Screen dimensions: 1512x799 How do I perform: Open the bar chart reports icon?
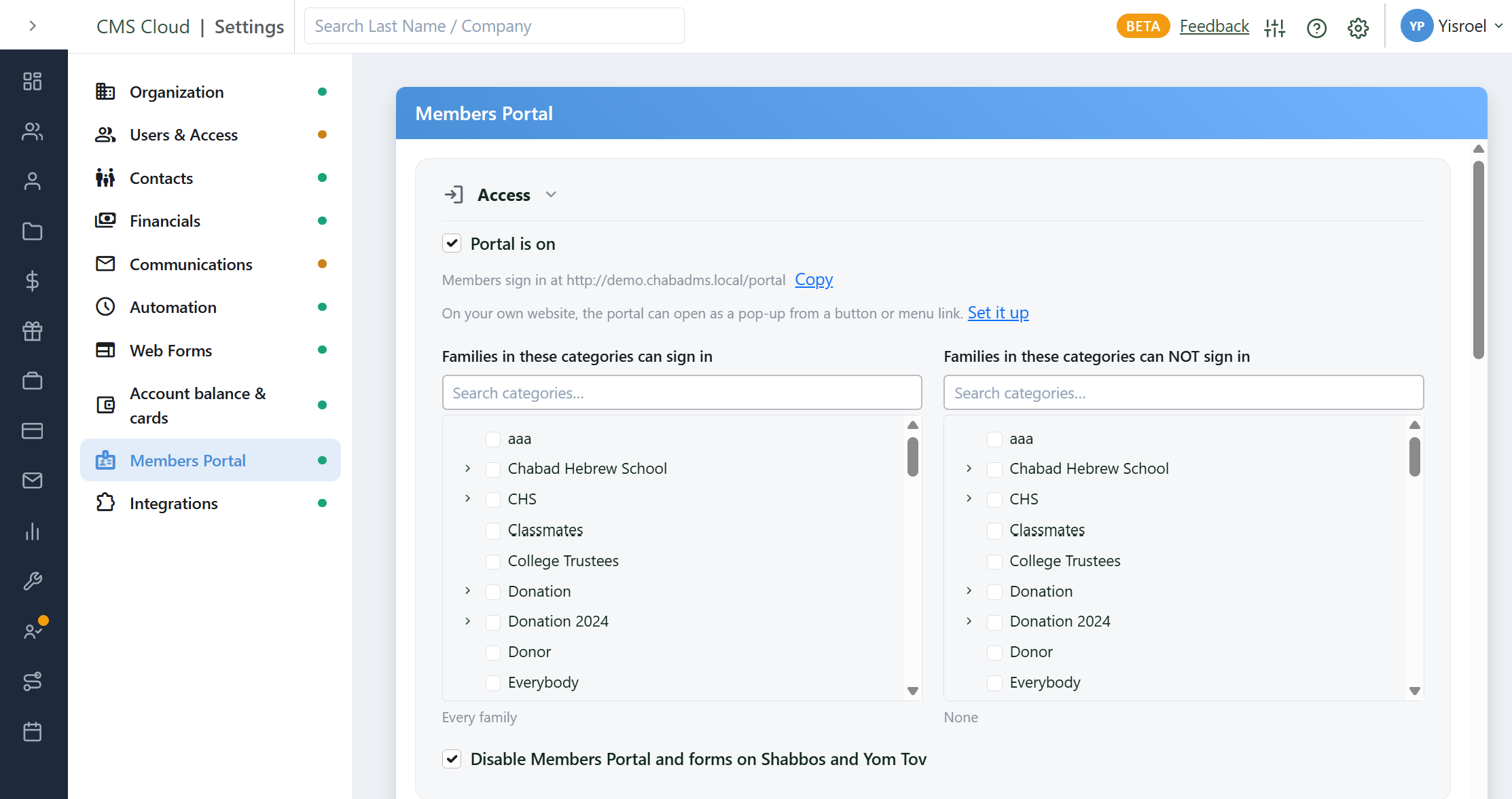click(x=33, y=531)
